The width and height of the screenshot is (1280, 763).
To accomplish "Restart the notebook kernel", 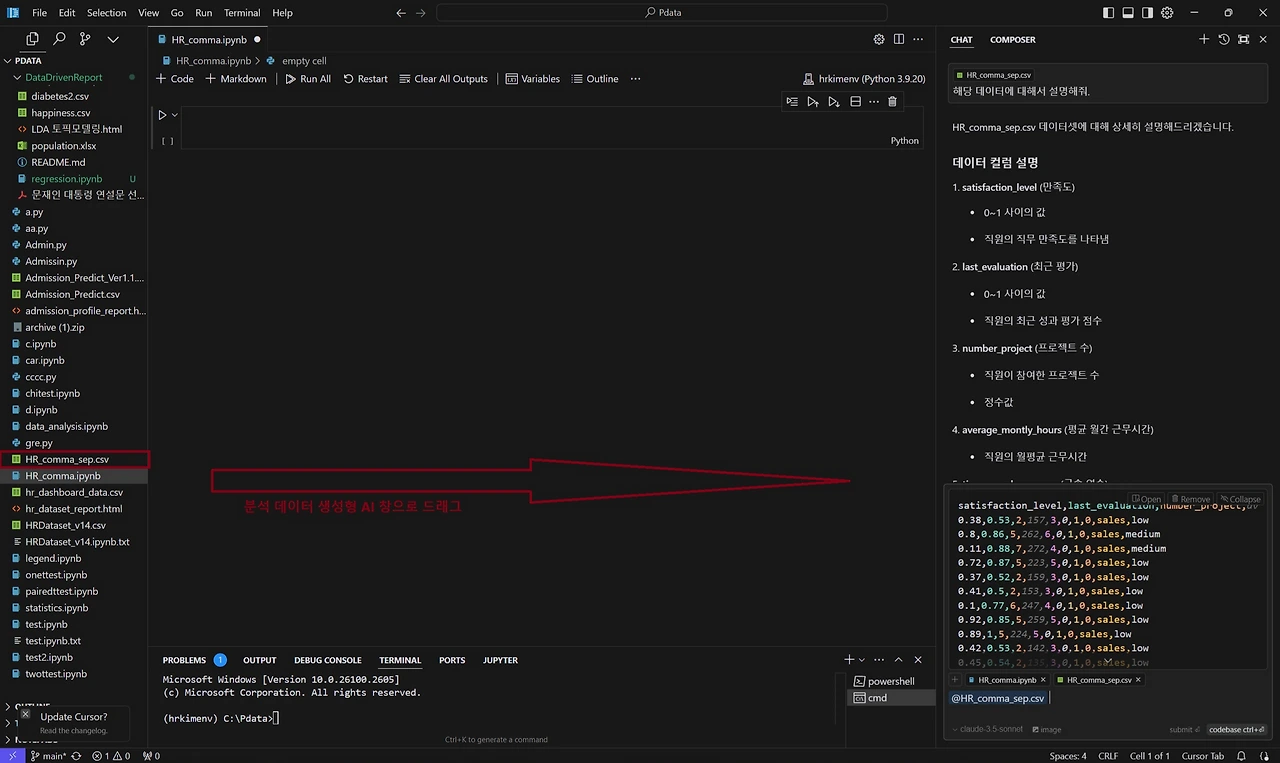I will [x=365, y=79].
